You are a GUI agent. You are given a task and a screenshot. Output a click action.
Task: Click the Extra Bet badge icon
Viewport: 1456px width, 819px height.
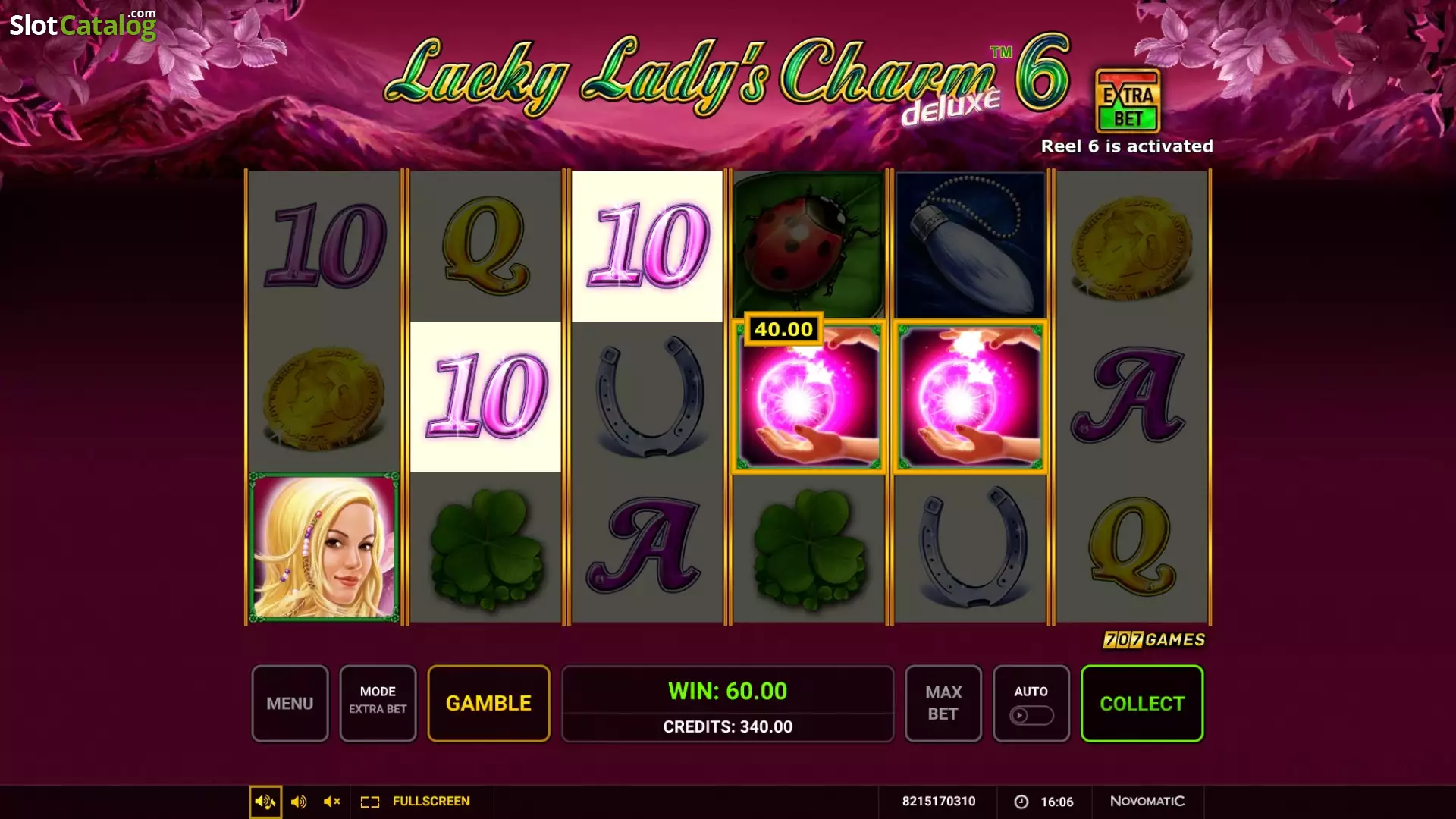click(x=1128, y=102)
